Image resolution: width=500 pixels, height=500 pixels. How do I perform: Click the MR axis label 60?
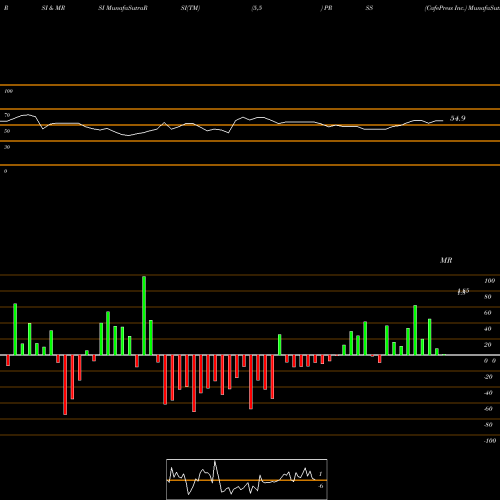[x=488, y=313]
